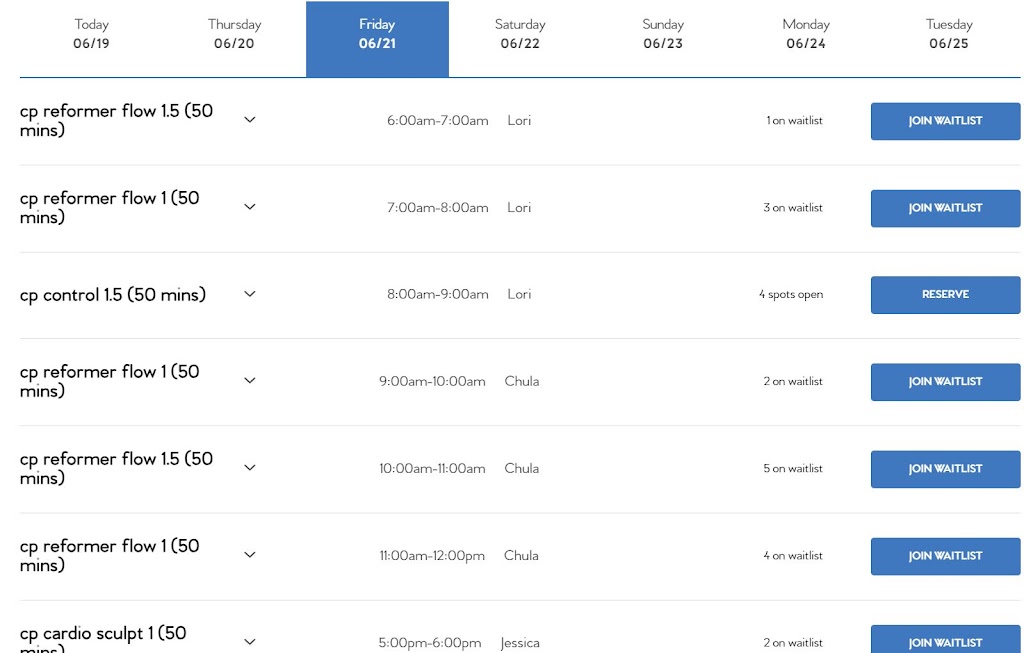Expand the 7:00am cp reformer flow 1 chevron
This screenshot has height=653, width=1024.
point(250,207)
